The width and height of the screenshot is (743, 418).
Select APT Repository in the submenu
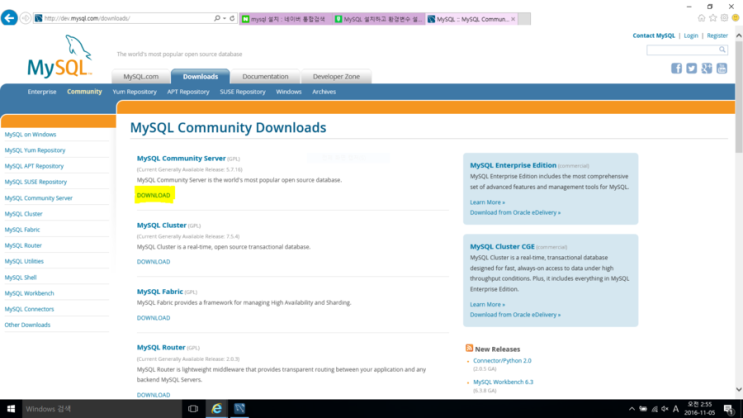point(188,91)
